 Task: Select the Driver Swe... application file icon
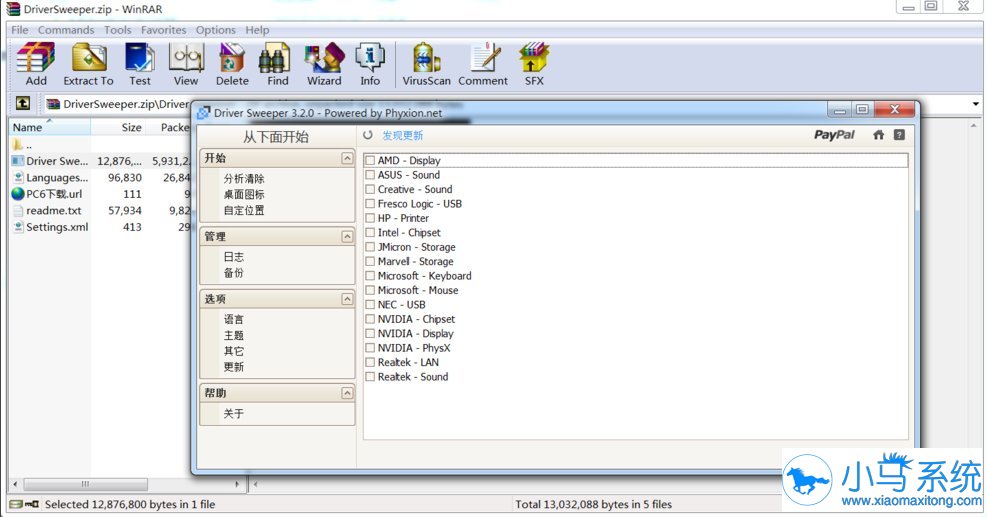coord(18,161)
